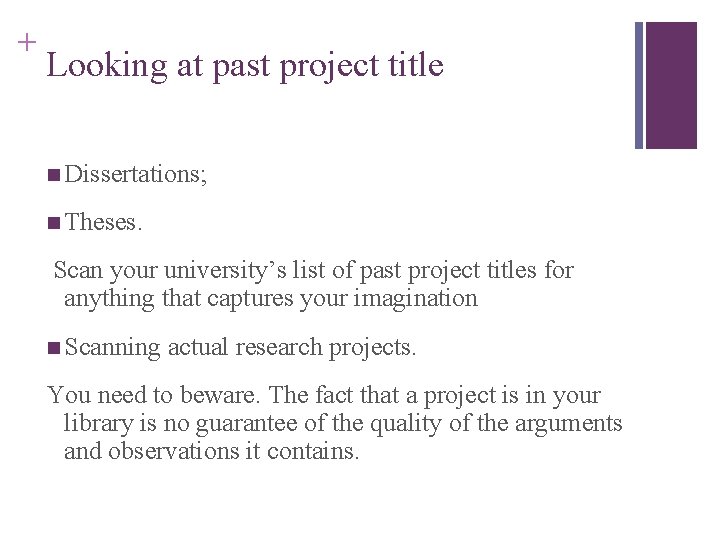Image resolution: width=720 pixels, height=540 pixels.
Task: Click the line 'and observations it contains.'
Action: click(x=211, y=451)
